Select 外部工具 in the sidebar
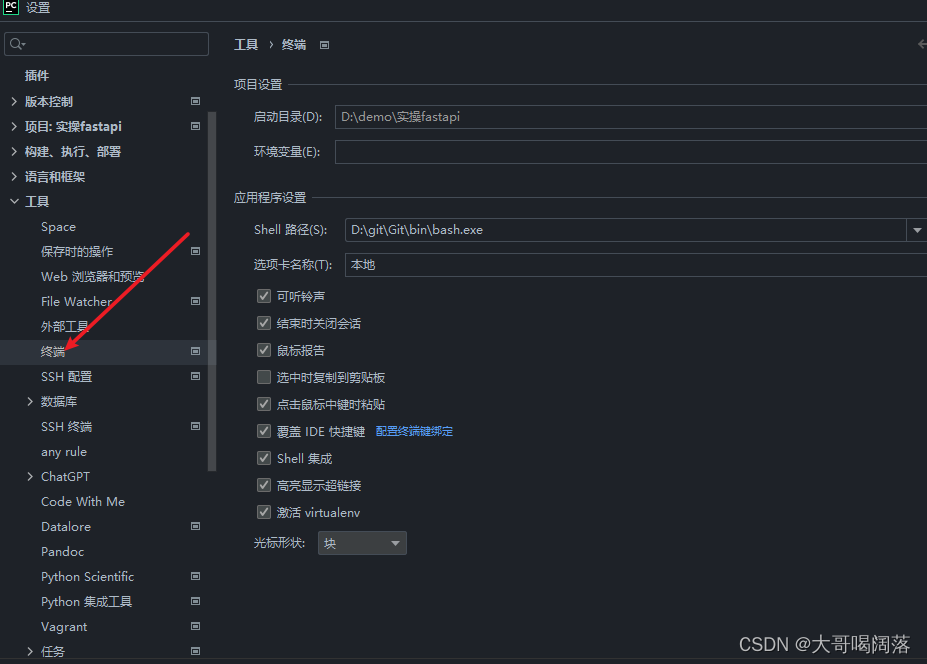The image size is (927, 664). tap(65, 326)
